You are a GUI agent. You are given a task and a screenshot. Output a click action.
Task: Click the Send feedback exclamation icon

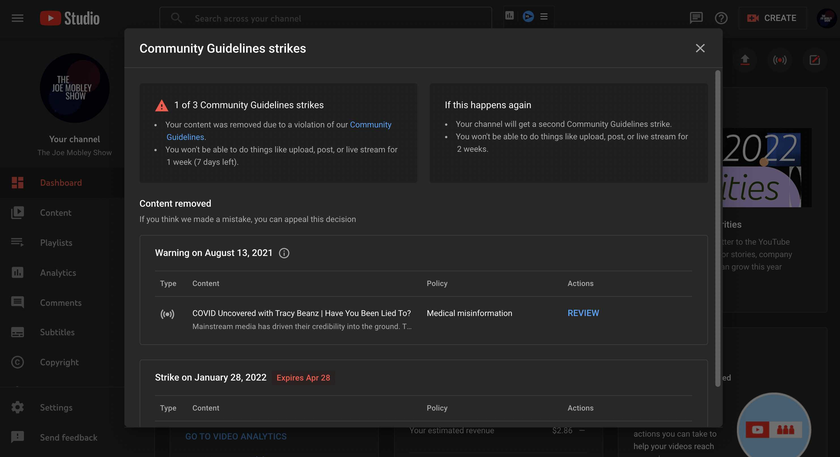(18, 438)
